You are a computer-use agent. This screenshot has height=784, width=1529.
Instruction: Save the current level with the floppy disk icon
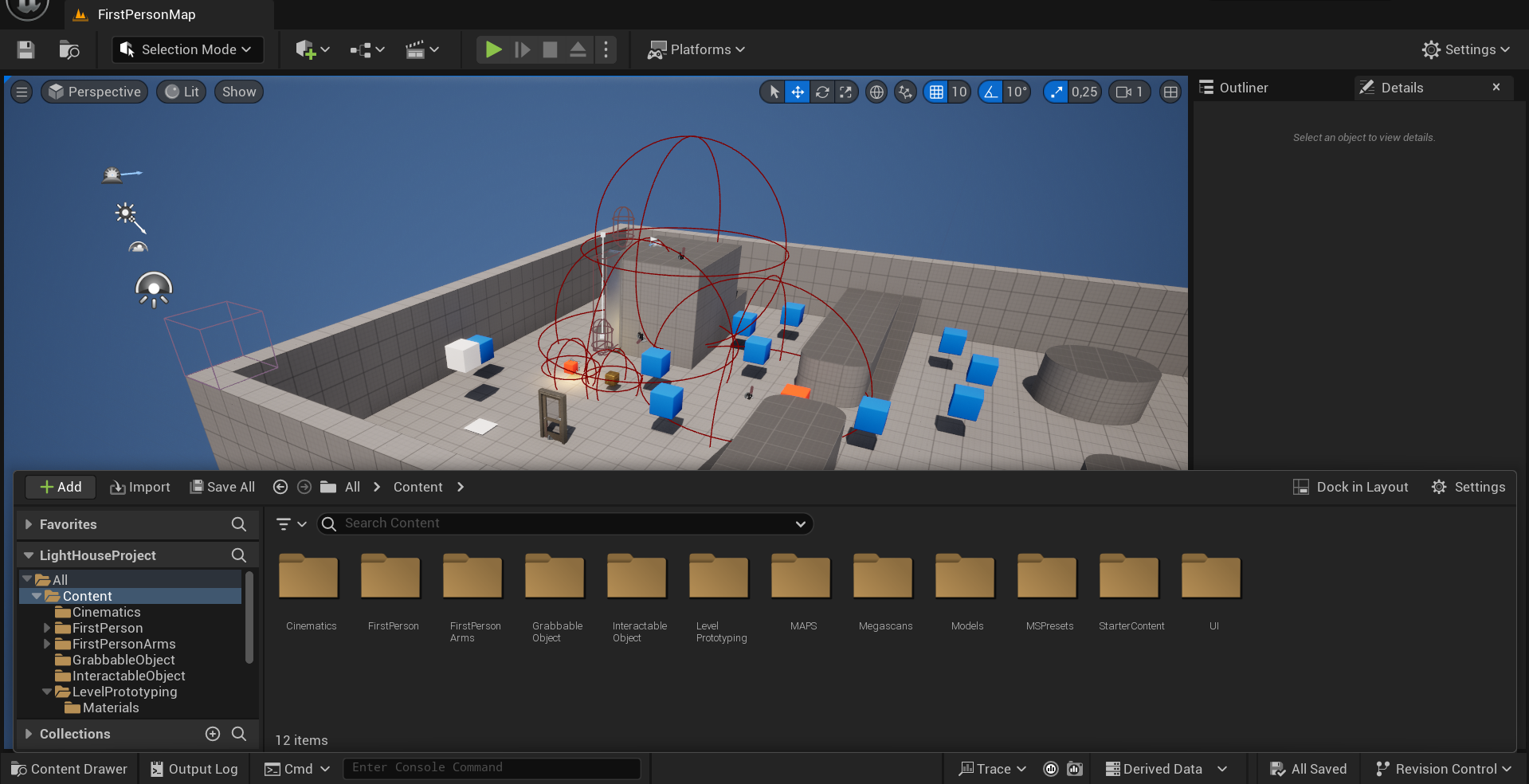(x=25, y=50)
